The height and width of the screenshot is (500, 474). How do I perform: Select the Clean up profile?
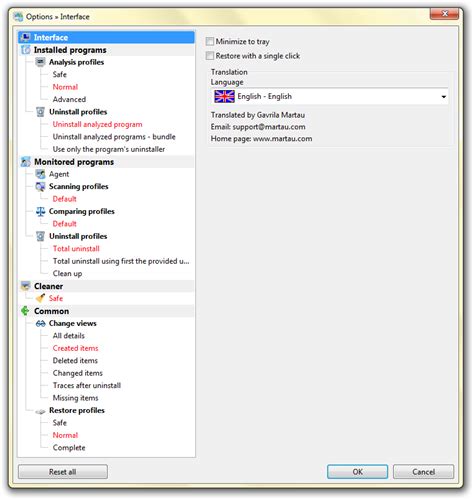(67, 274)
